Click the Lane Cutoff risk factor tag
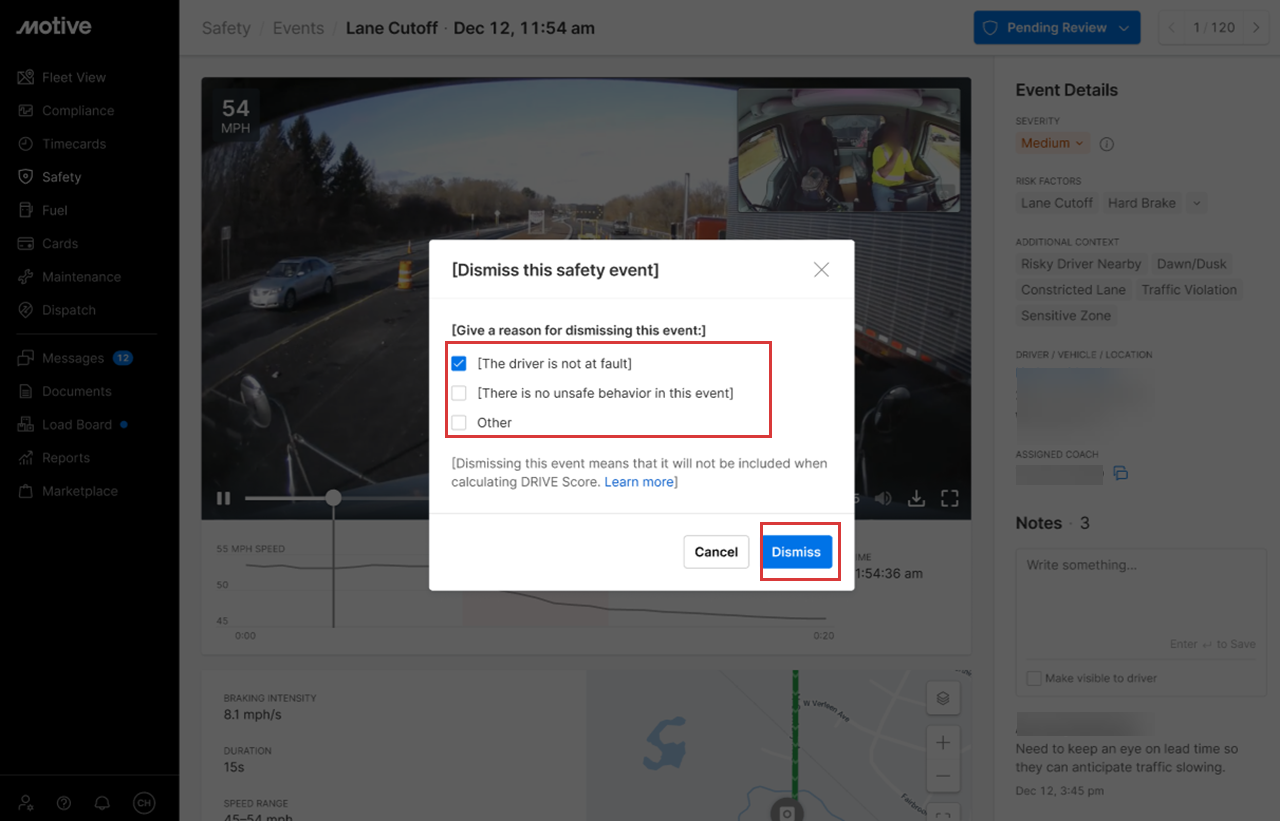The width and height of the screenshot is (1280, 822). pyautogui.click(x=1057, y=203)
